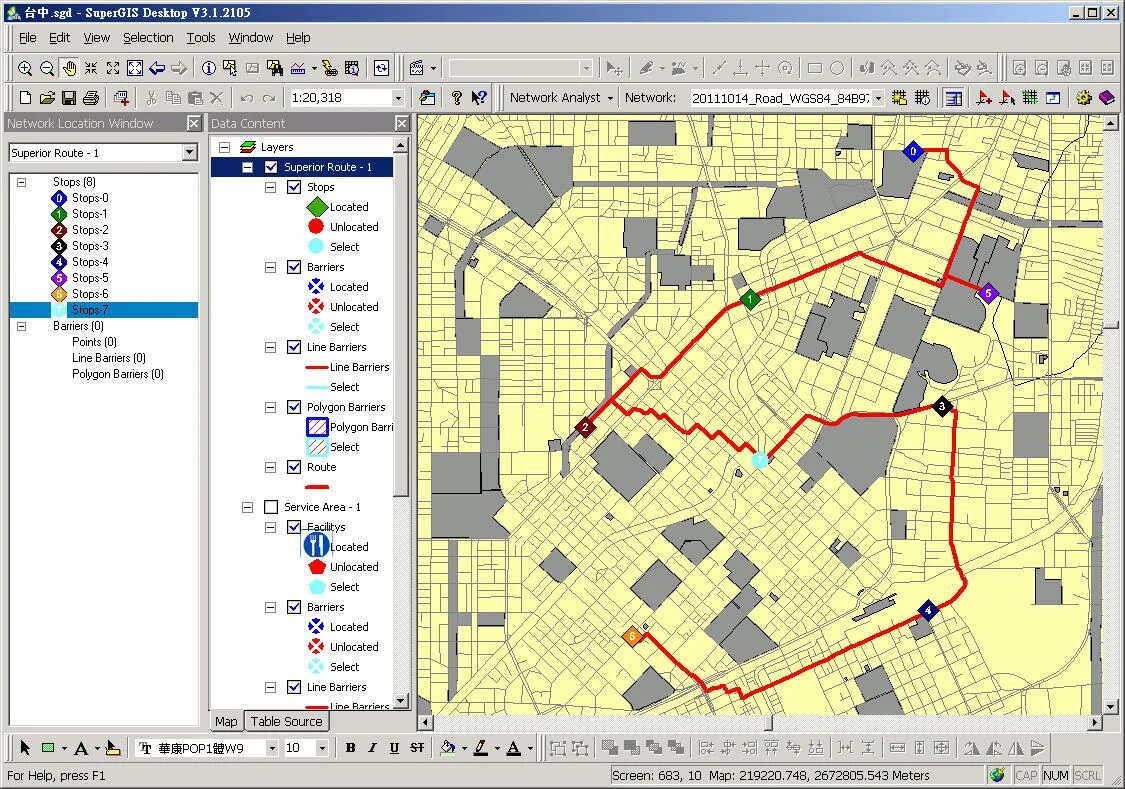1125x789 pixels.
Task: Select the Identify info tool
Action: pos(209,68)
